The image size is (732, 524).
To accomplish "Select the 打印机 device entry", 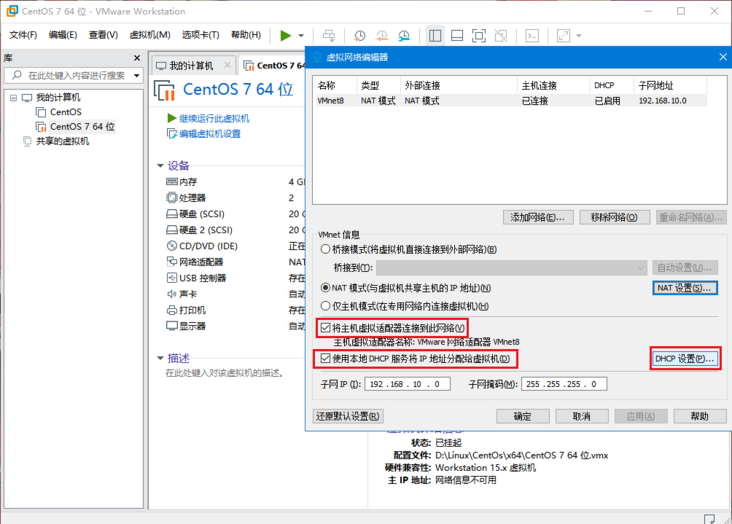I will [x=192, y=310].
